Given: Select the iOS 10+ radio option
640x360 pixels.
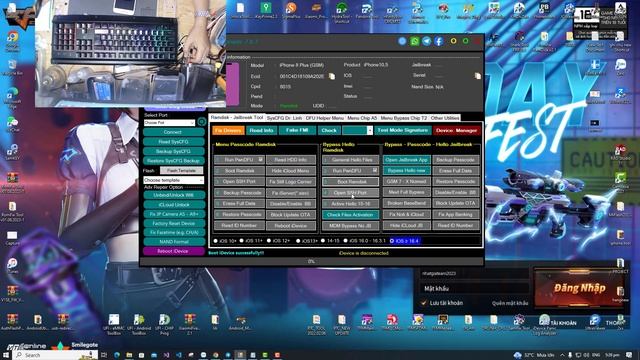Looking at the screenshot, I should coord(215,241).
